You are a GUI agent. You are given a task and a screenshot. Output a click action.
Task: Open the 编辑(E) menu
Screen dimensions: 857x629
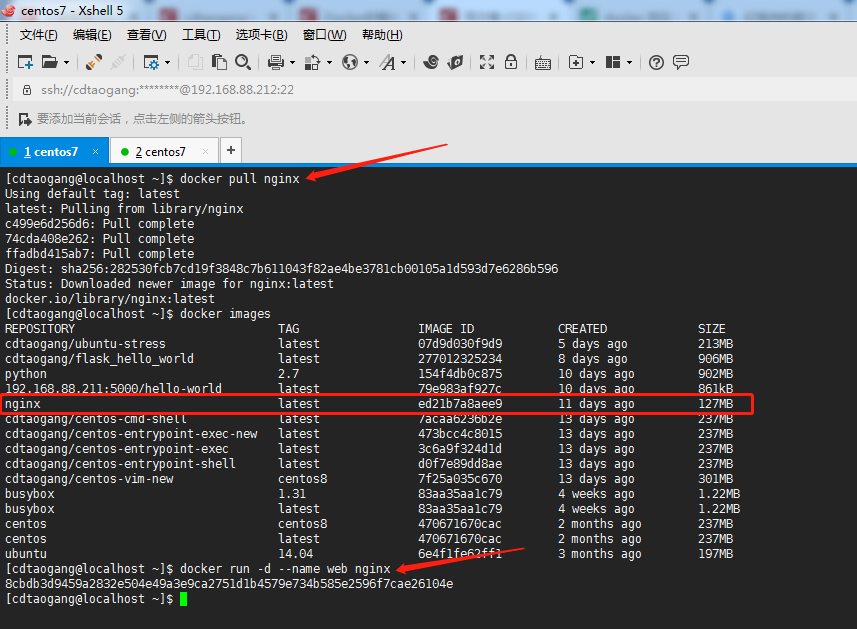click(x=92, y=35)
